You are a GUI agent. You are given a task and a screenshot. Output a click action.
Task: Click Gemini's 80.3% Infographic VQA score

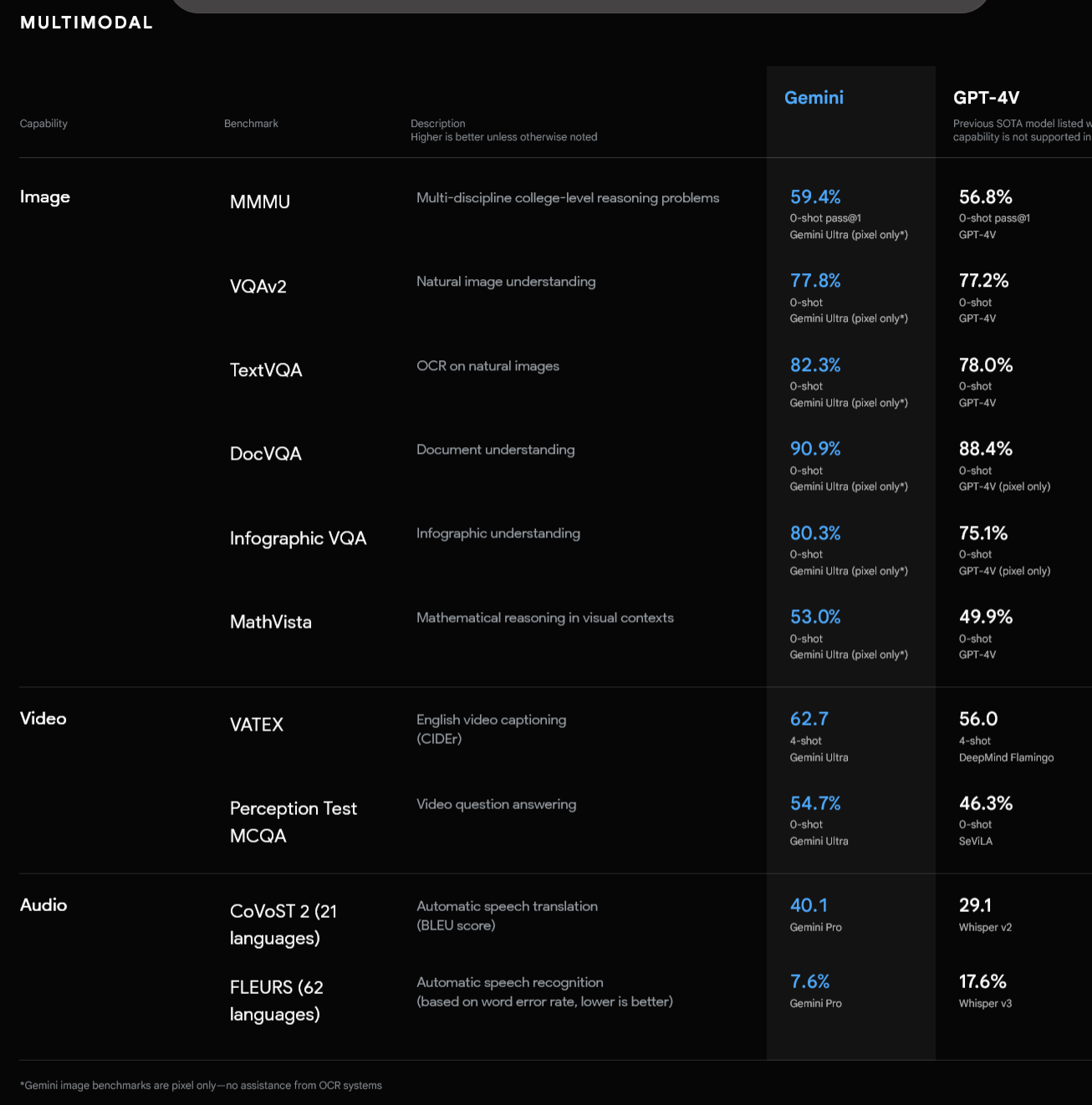point(815,533)
